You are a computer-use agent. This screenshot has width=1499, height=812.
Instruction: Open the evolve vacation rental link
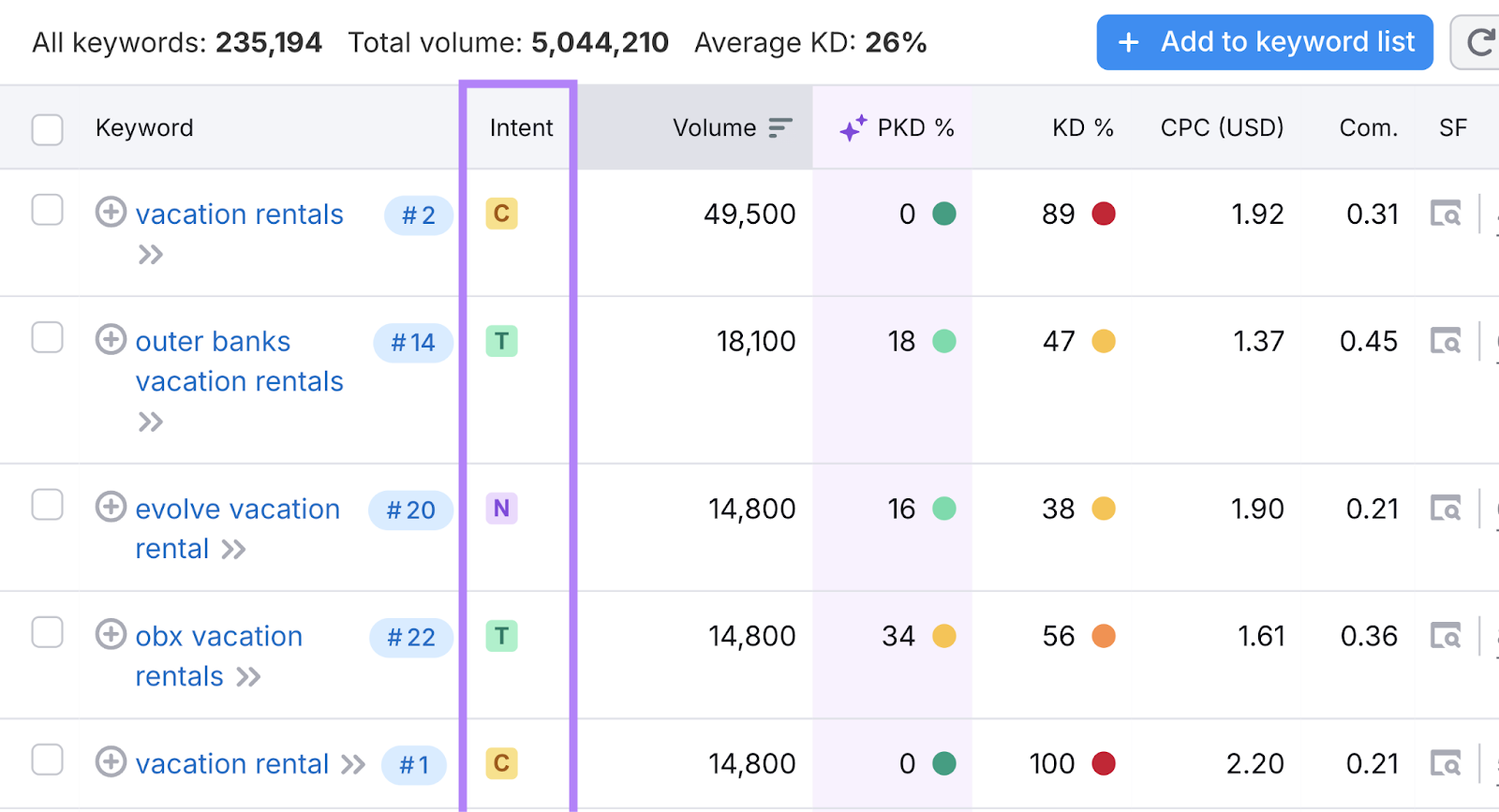(237, 528)
